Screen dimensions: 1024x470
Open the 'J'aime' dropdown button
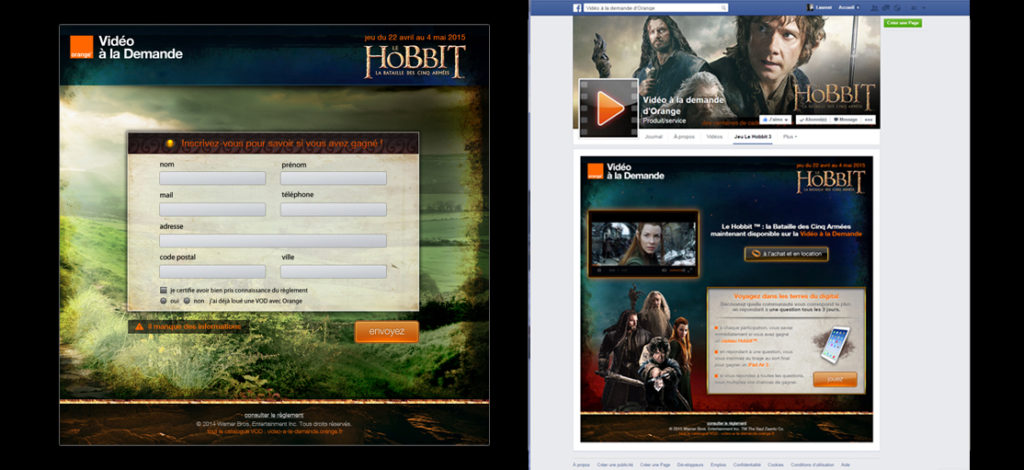[x=777, y=119]
